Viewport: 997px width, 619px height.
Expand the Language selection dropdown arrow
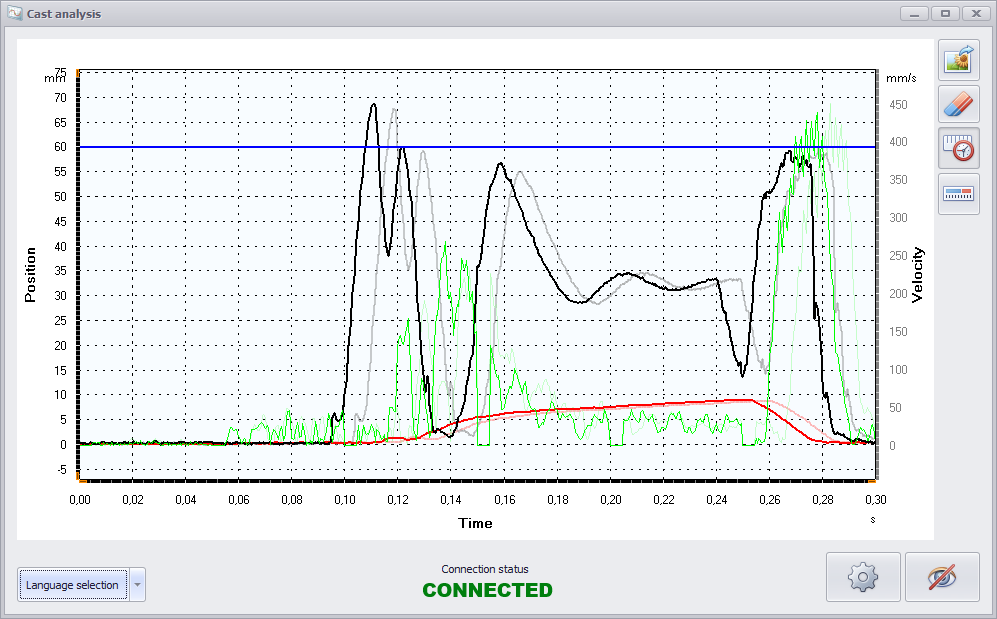[x=138, y=585]
